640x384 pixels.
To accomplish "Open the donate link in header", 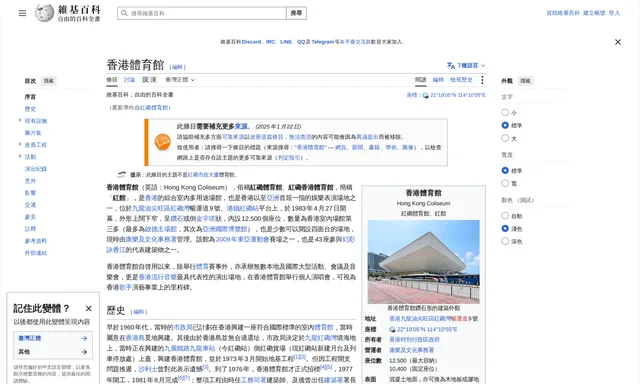I will pyautogui.click(x=563, y=13).
